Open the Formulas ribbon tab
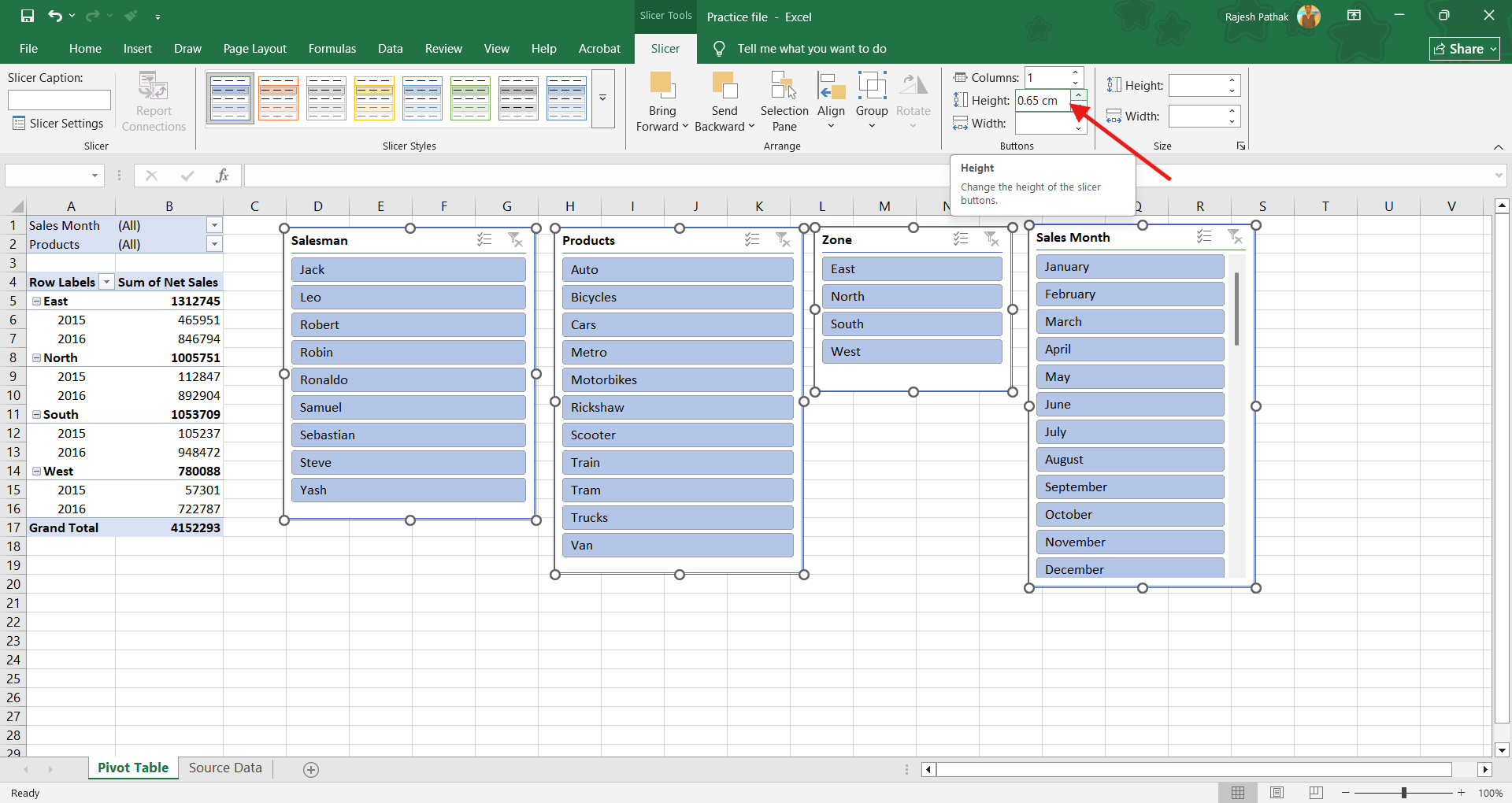 tap(332, 49)
